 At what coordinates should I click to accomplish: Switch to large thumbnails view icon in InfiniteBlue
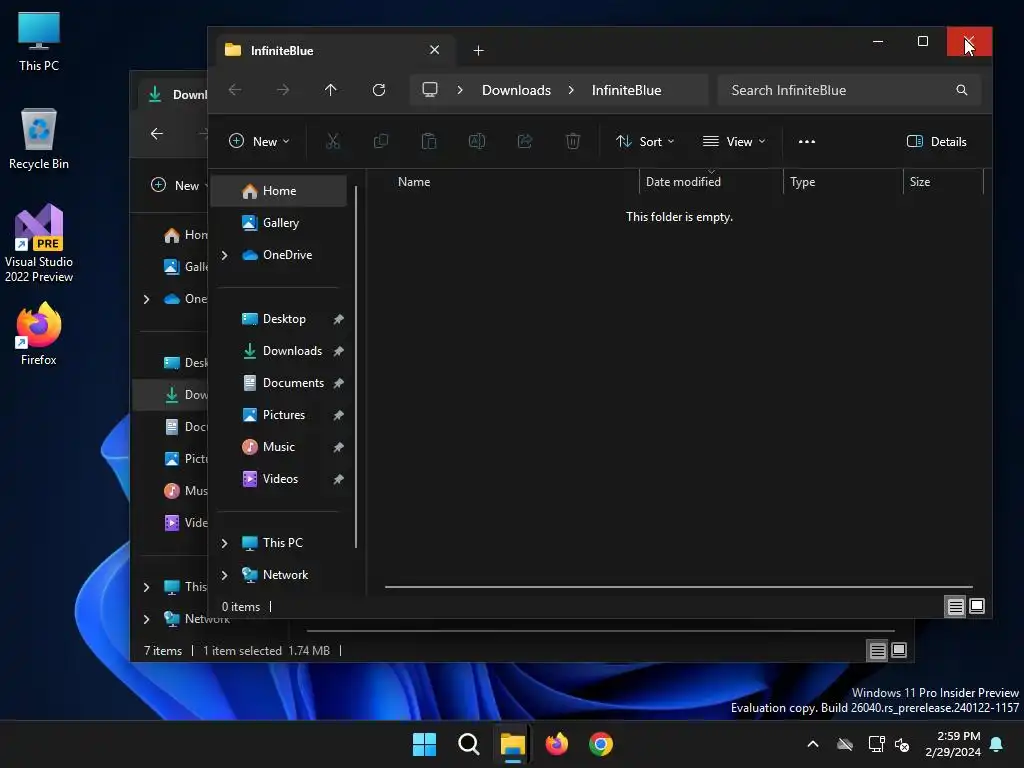click(x=977, y=606)
